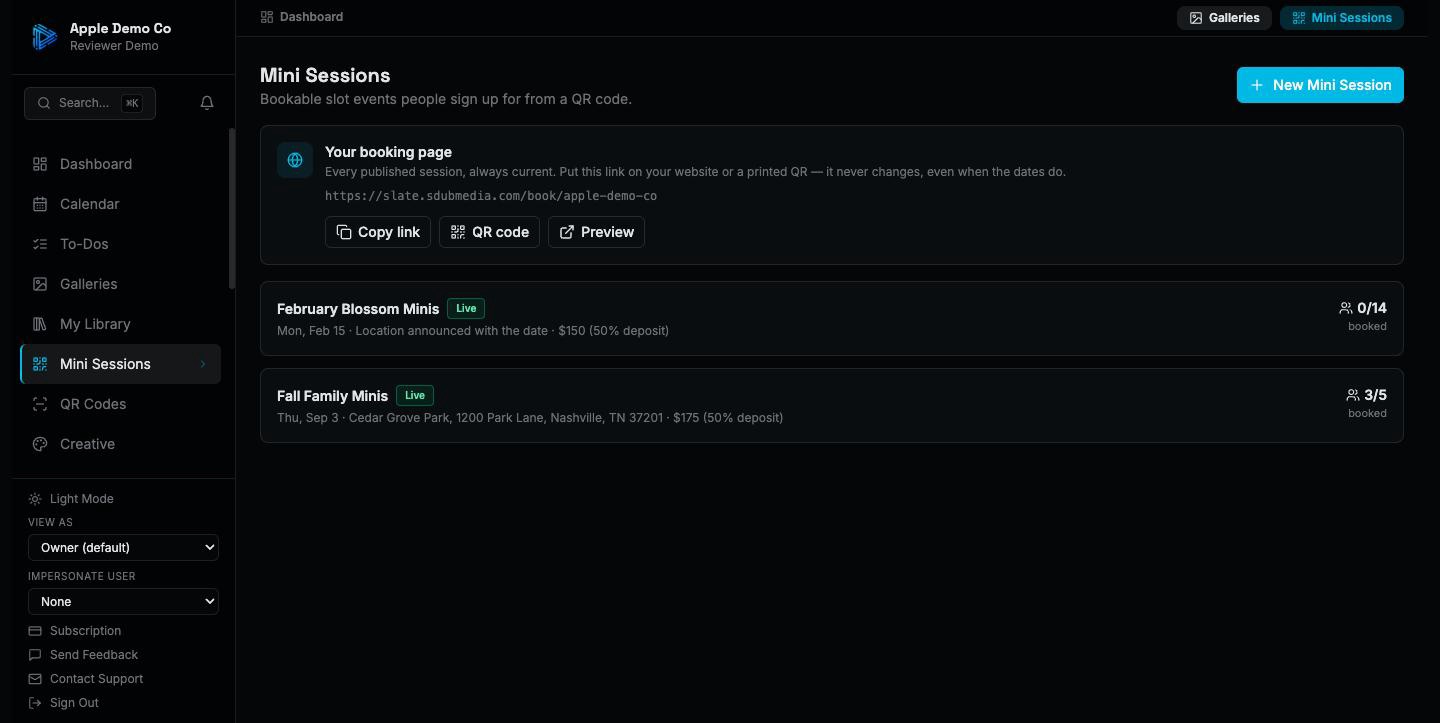Click the To-Dos checklist icon
Viewport: 1440px width, 723px height.
pyautogui.click(x=40, y=244)
